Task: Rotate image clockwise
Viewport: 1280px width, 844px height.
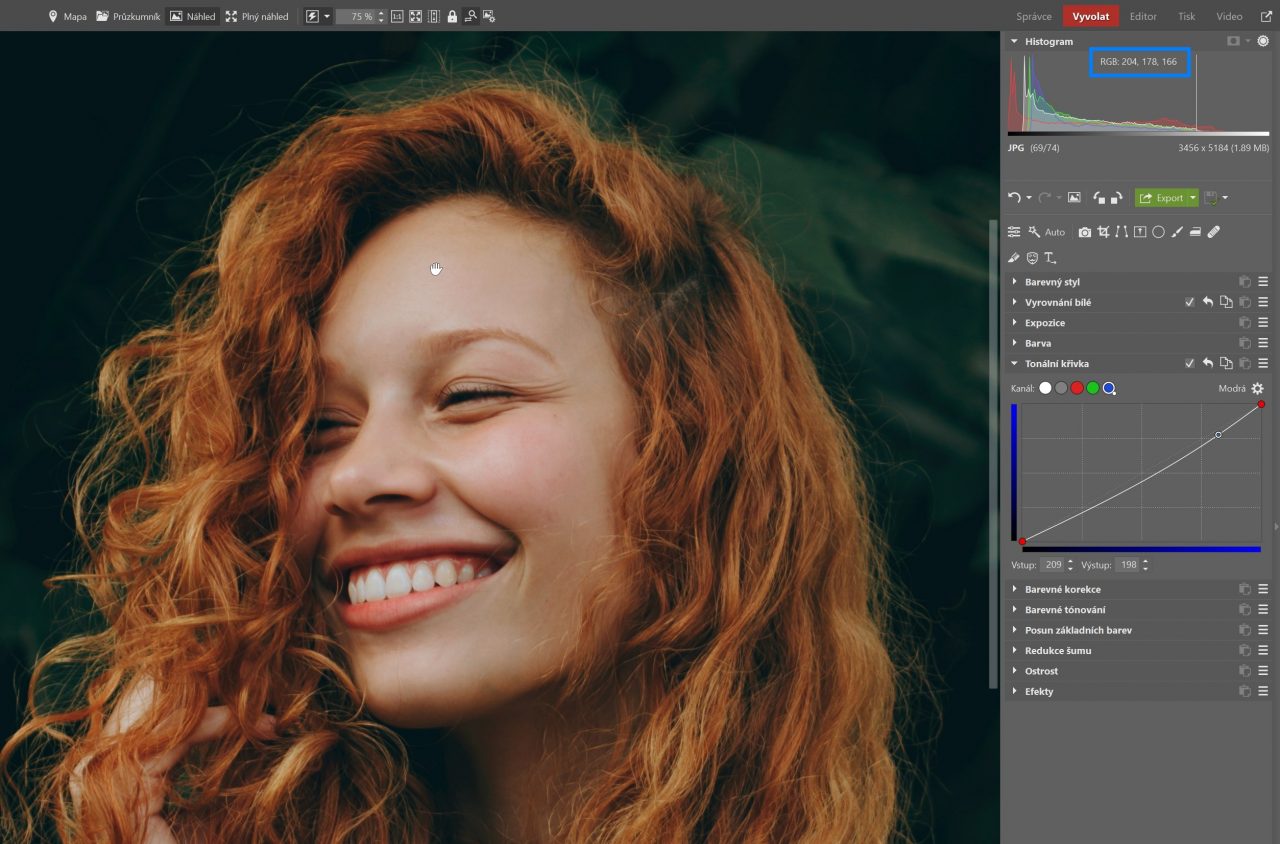Action: click(x=1115, y=198)
